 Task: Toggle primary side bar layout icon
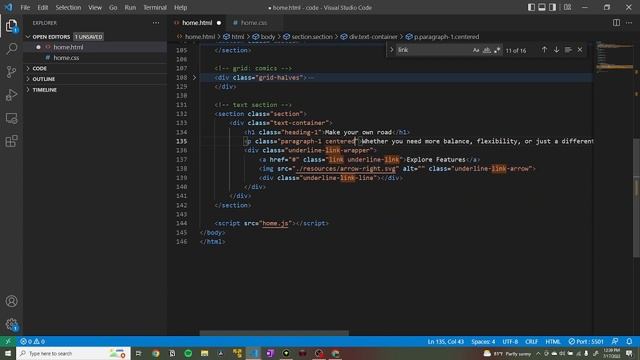531,7
